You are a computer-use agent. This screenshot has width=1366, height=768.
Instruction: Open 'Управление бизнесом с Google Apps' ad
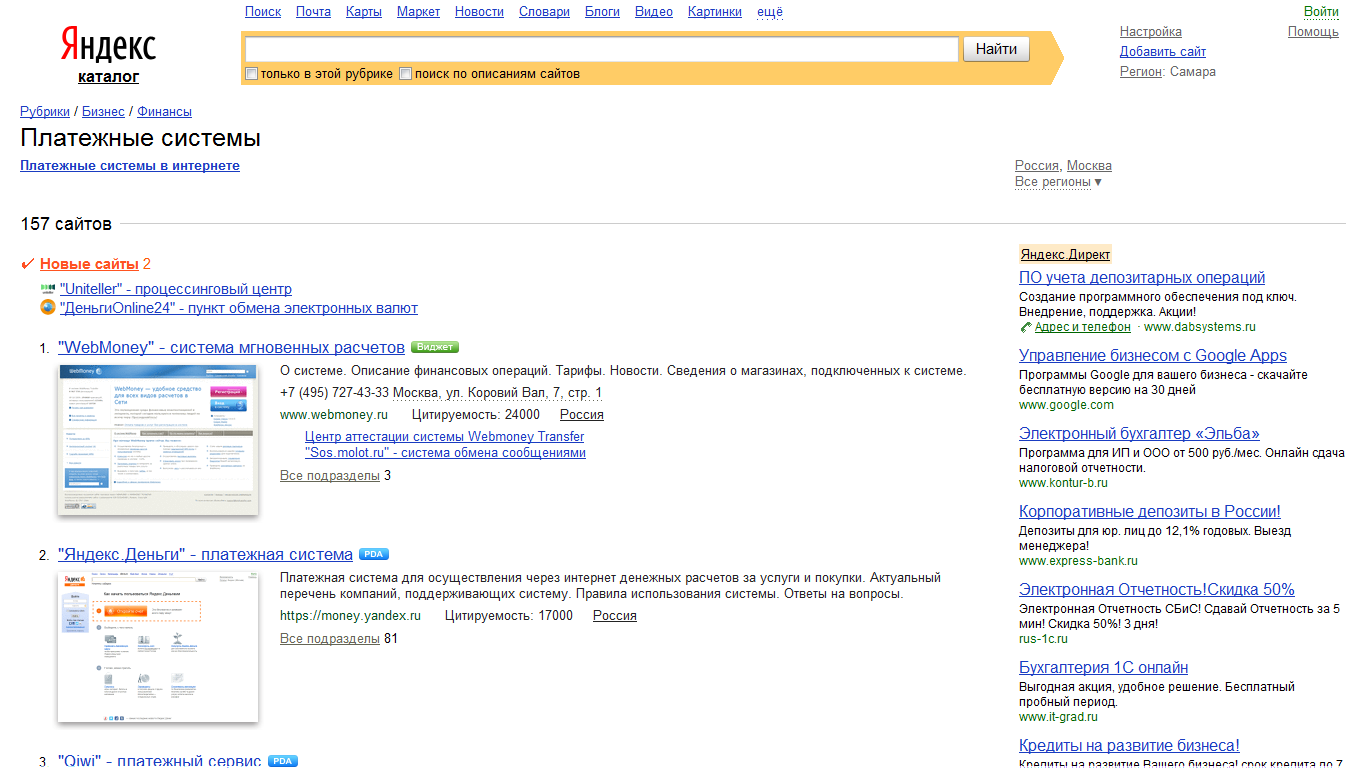(x=1153, y=356)
